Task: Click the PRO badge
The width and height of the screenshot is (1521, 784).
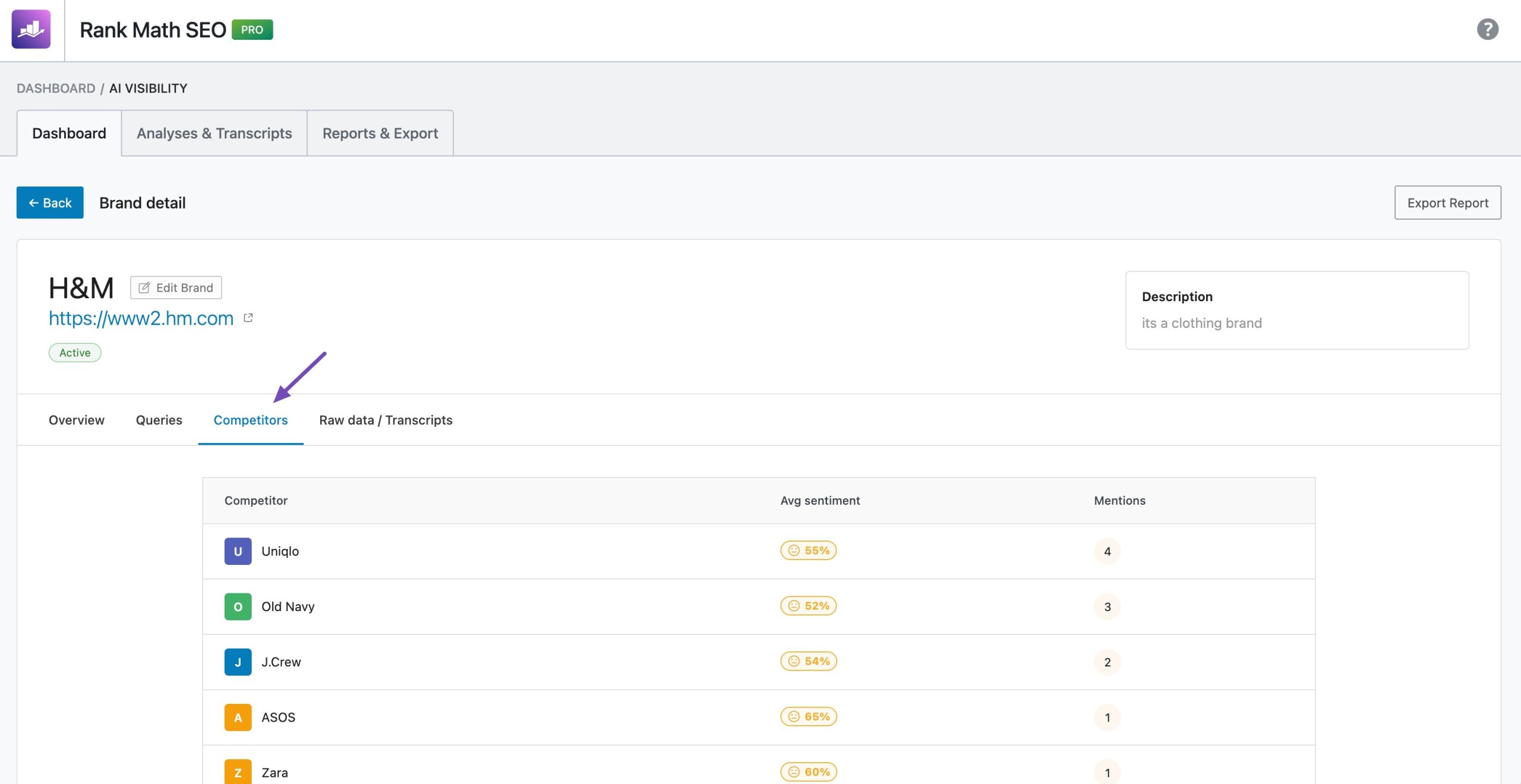Action: pos(252,30)
